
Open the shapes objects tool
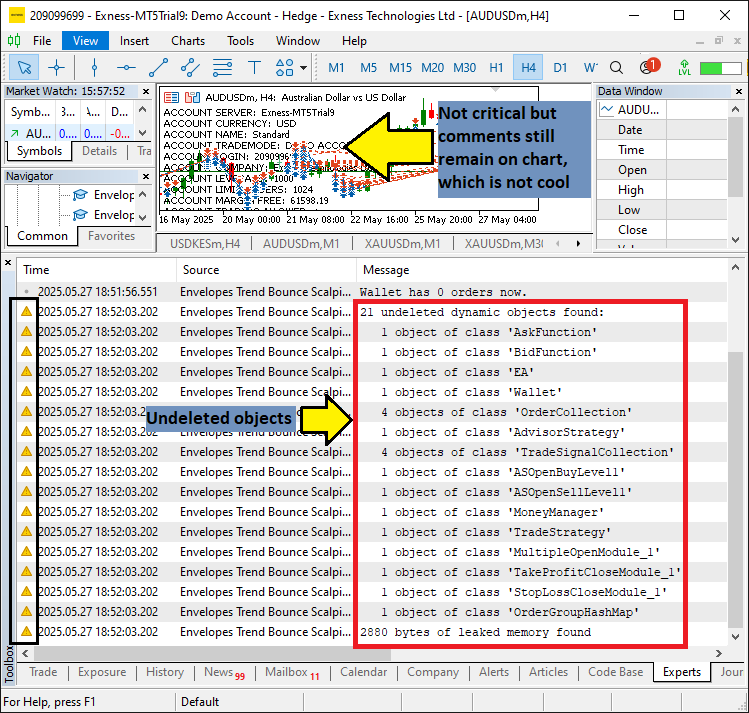tap(285, 68)
